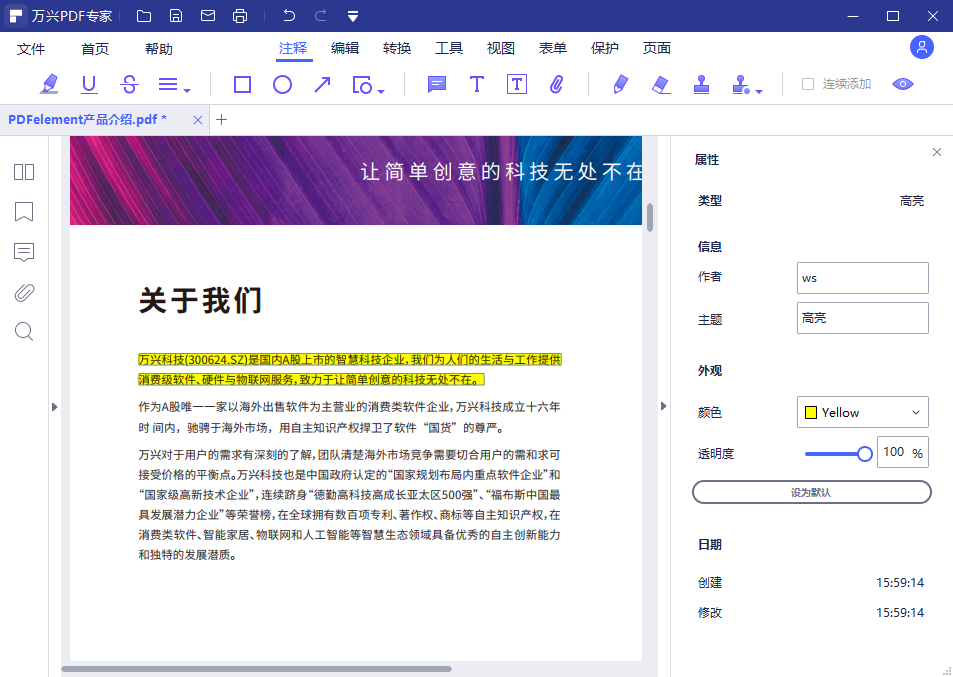Click 设为默认 button

pos(811,492)
